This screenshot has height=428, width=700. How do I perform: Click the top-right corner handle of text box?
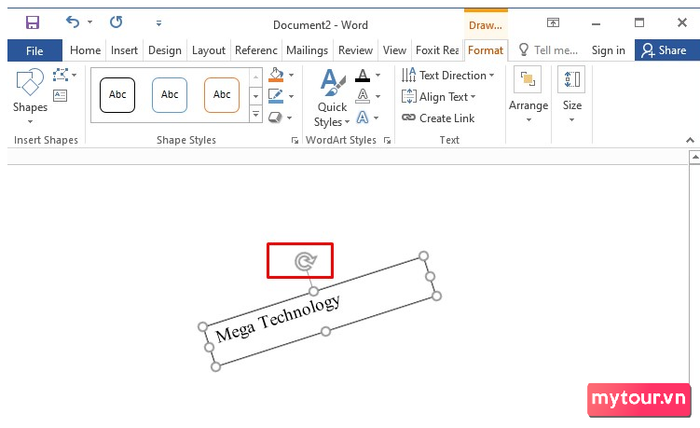[x=424, y=256]
